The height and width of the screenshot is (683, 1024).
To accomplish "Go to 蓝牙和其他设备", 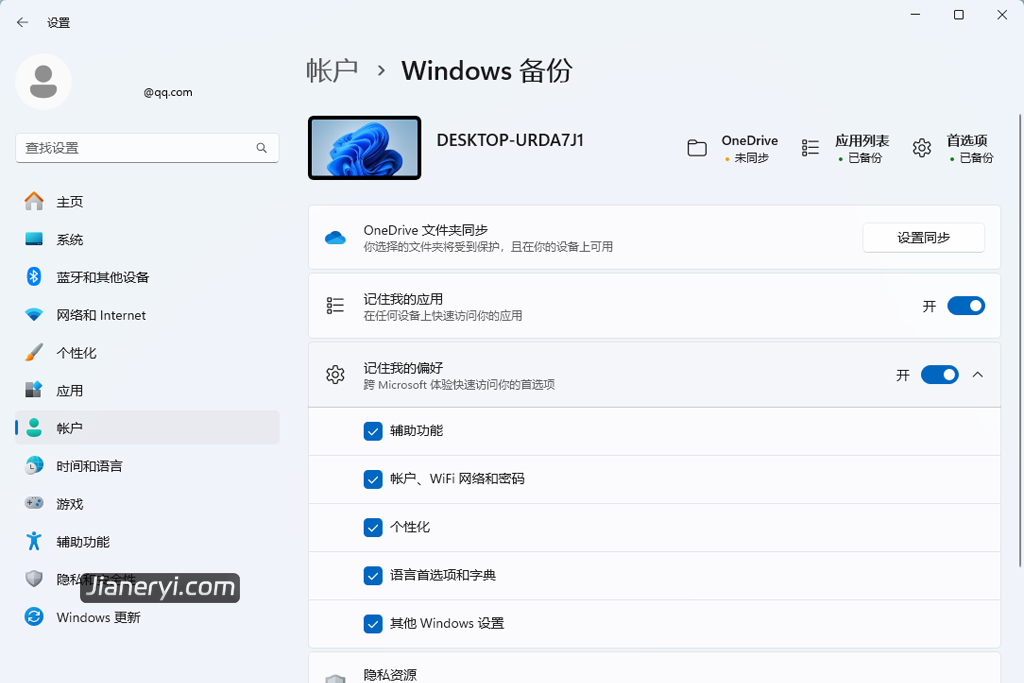I will click(148, 277).
